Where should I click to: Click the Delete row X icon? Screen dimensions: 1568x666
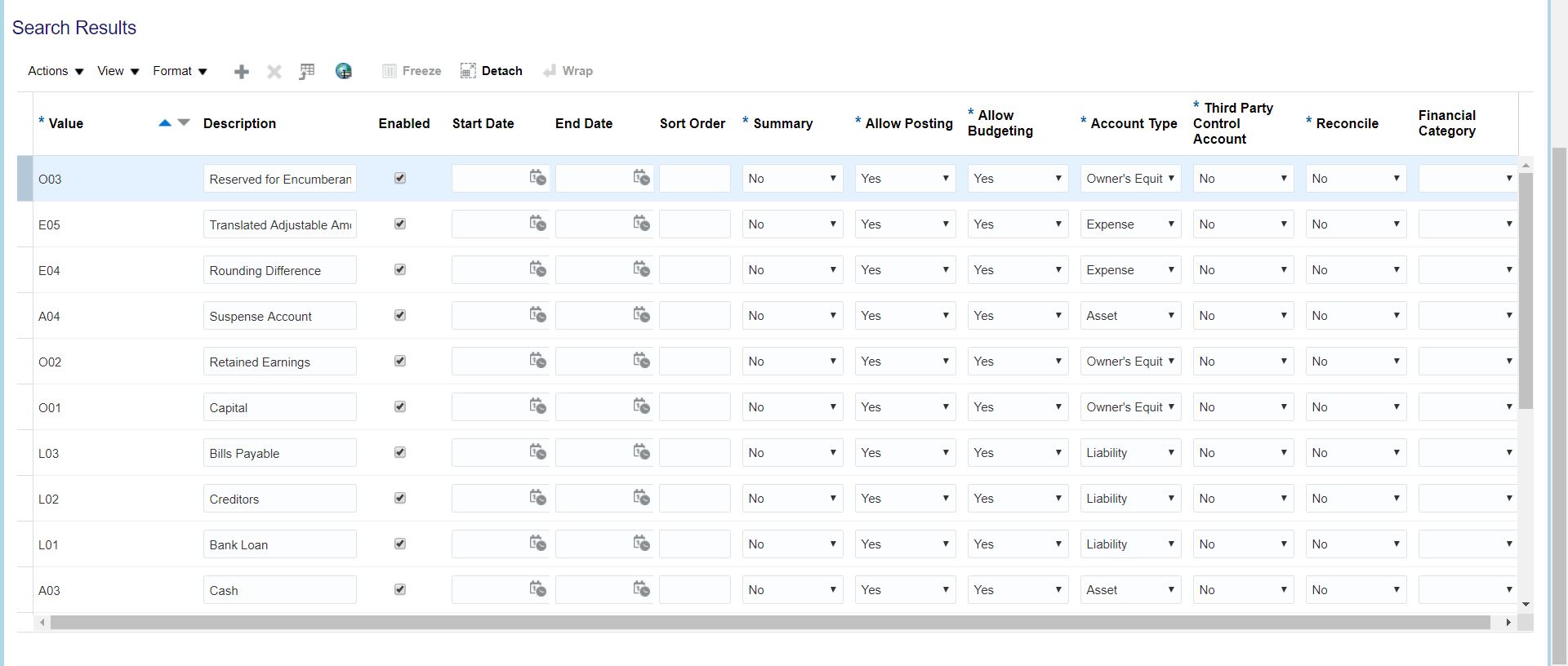pos(274,72)
